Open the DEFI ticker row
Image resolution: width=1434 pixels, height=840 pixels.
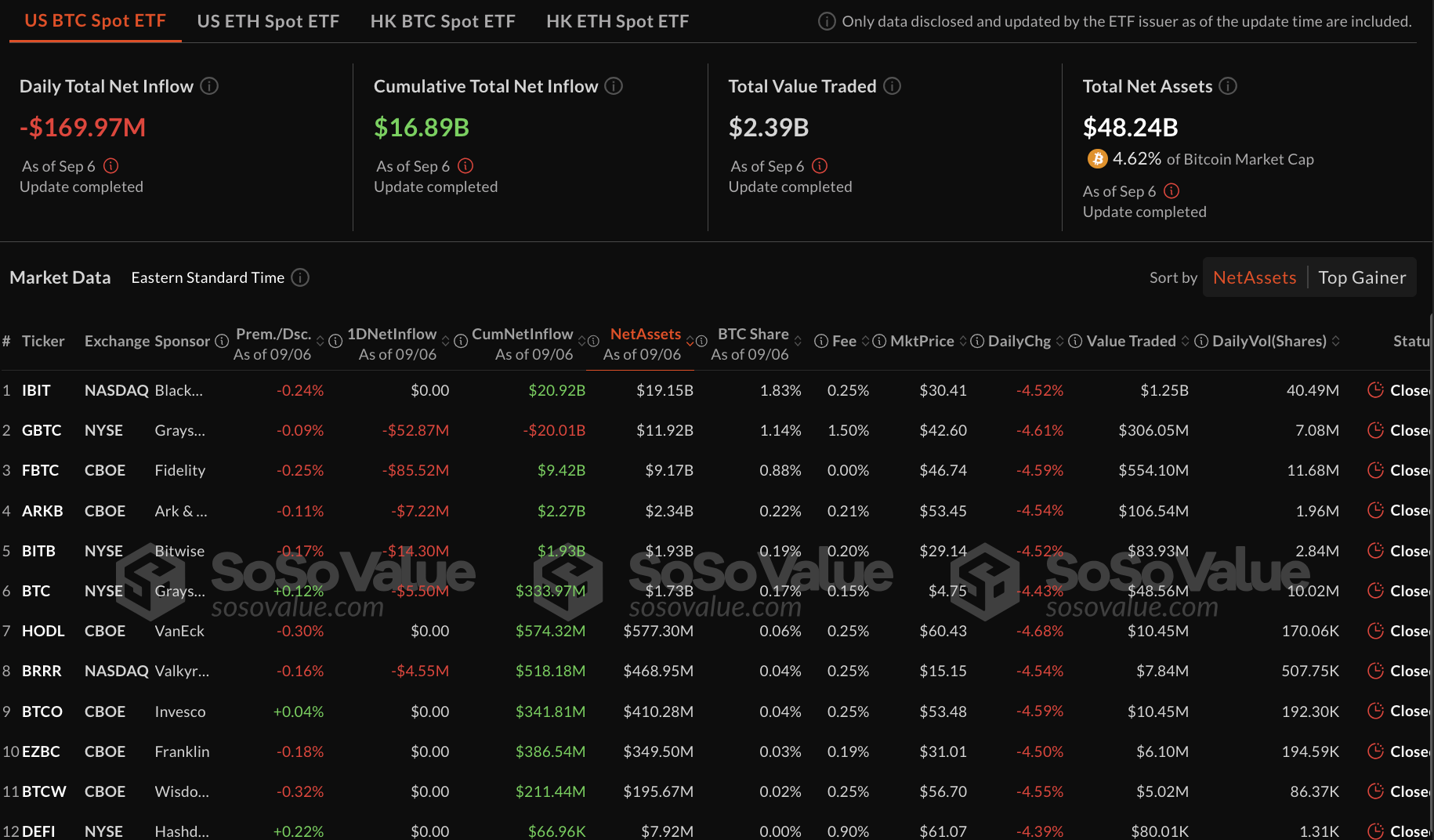(38, 831)
